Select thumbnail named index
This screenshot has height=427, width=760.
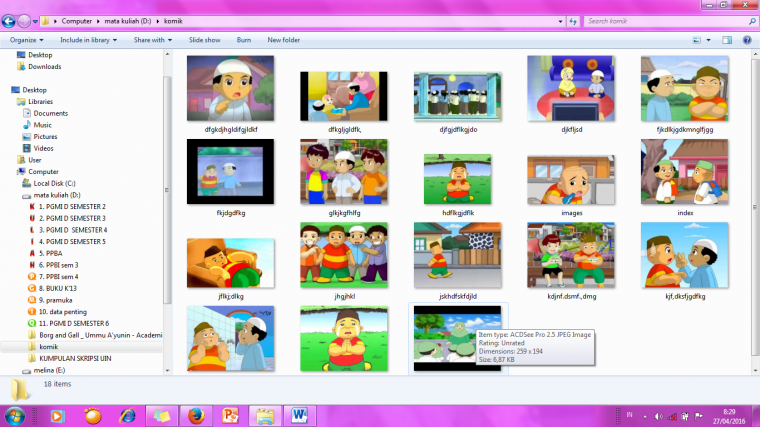click(x=684, y=172)
